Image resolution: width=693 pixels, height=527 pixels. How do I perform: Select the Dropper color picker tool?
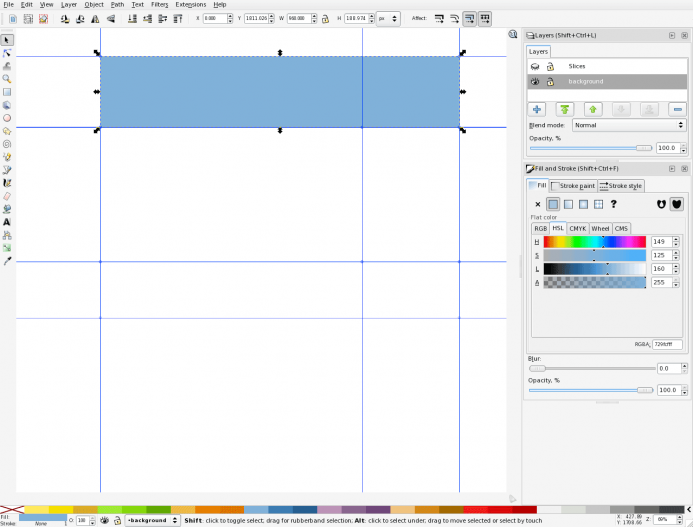point(7,261)
